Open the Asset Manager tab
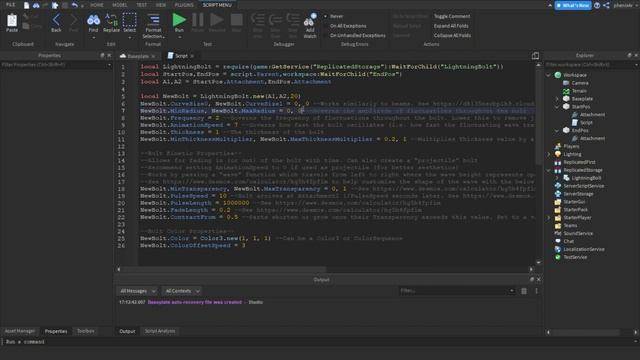Image resolution: width=640 pixels, height=360 pixels. (20, 331)
